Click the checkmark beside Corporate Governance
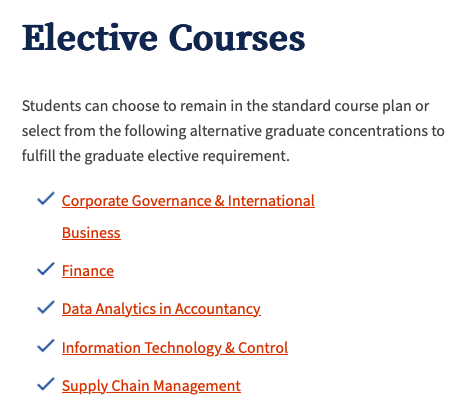 (x=46, y=199)
